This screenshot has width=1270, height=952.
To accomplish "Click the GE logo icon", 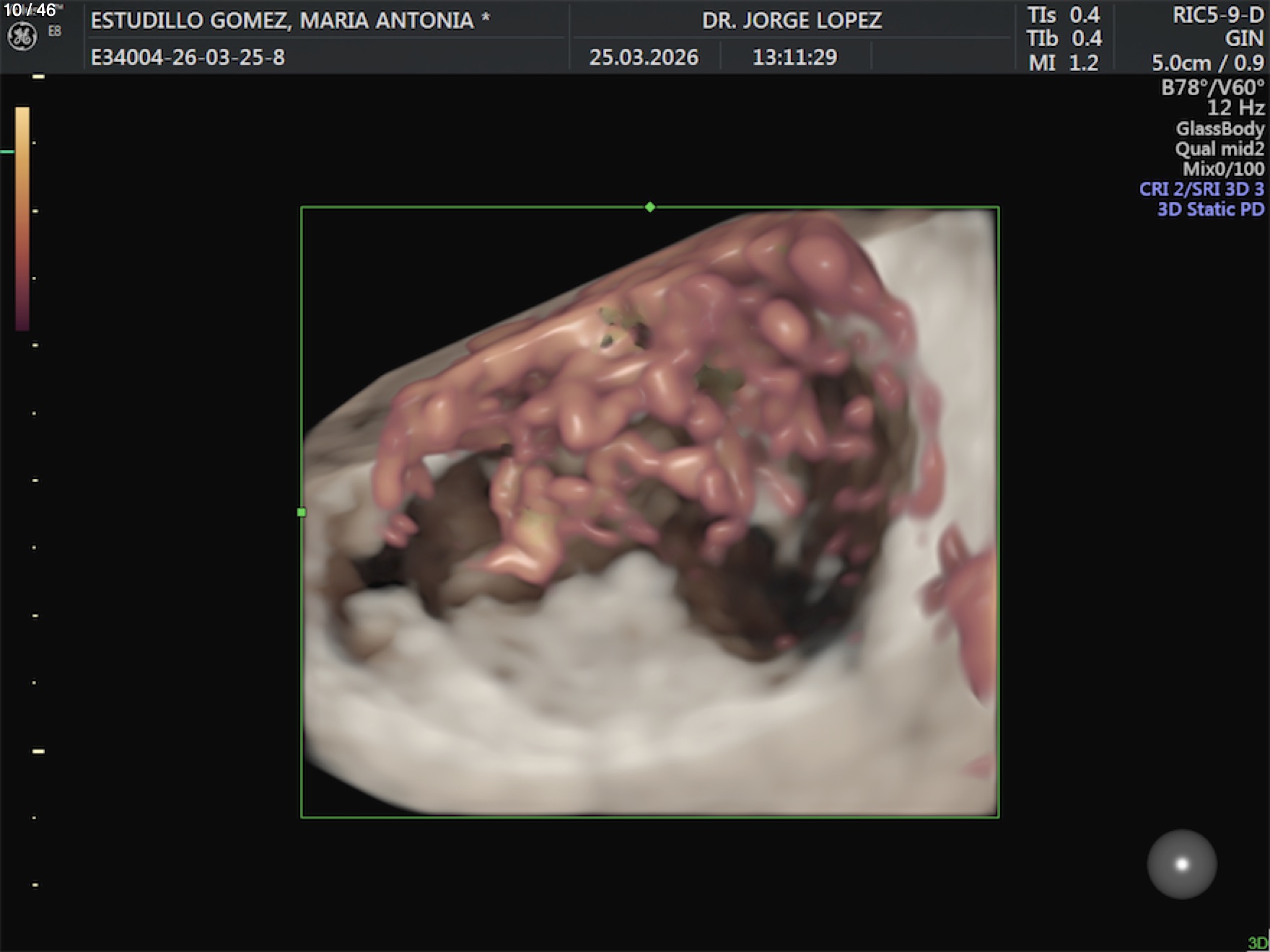I will click(22, 37).
